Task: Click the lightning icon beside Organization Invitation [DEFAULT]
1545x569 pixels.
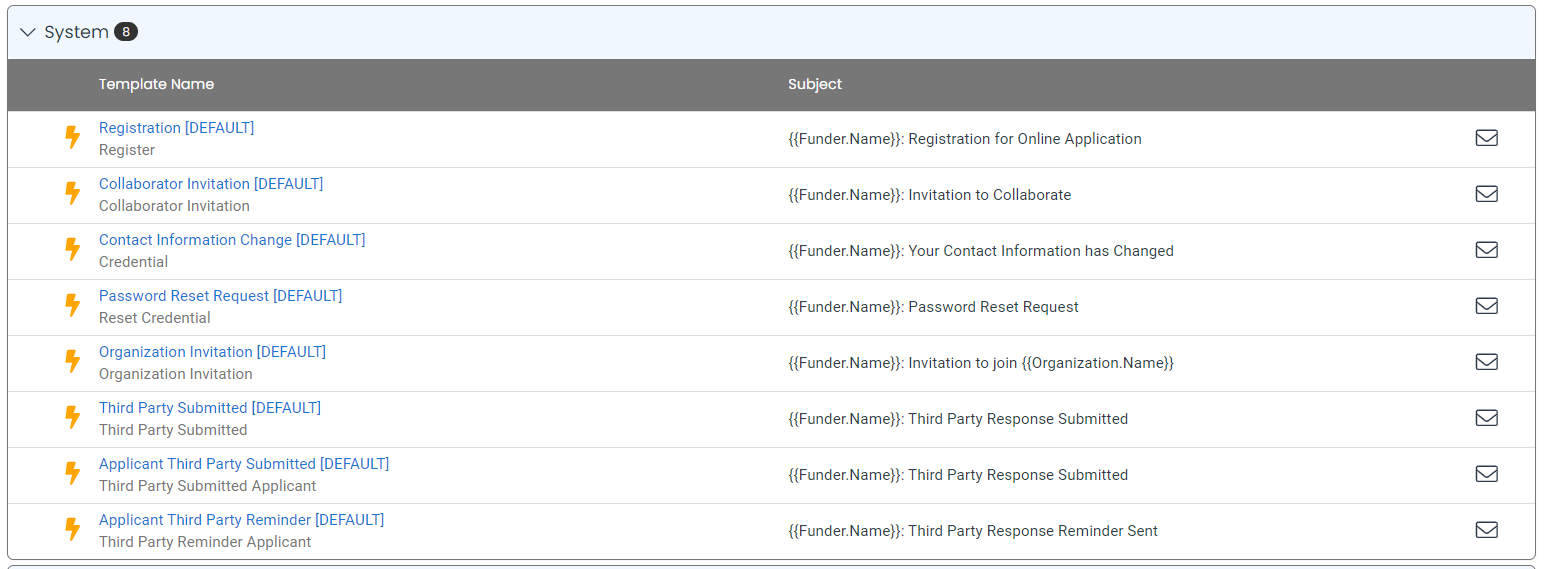Action: click(72, 362)
